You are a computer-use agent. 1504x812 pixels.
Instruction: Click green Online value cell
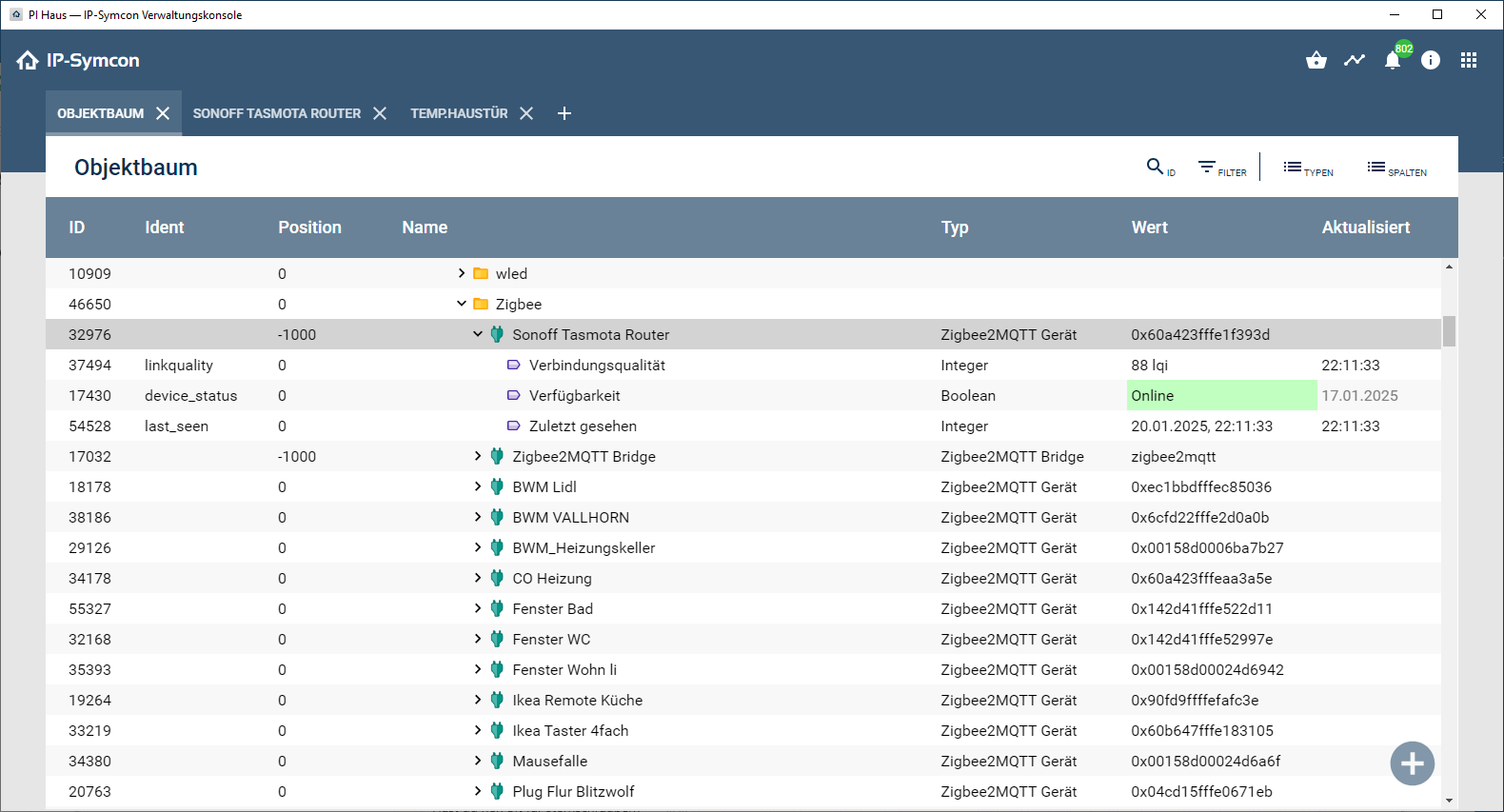point(1222,395)
